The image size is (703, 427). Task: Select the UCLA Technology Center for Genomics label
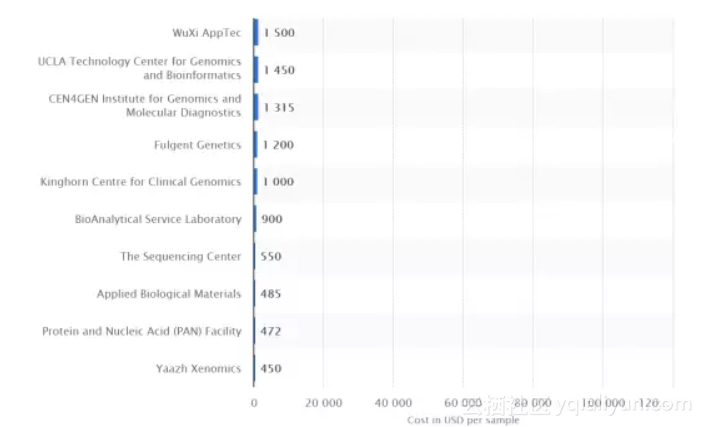coord(139,68)
